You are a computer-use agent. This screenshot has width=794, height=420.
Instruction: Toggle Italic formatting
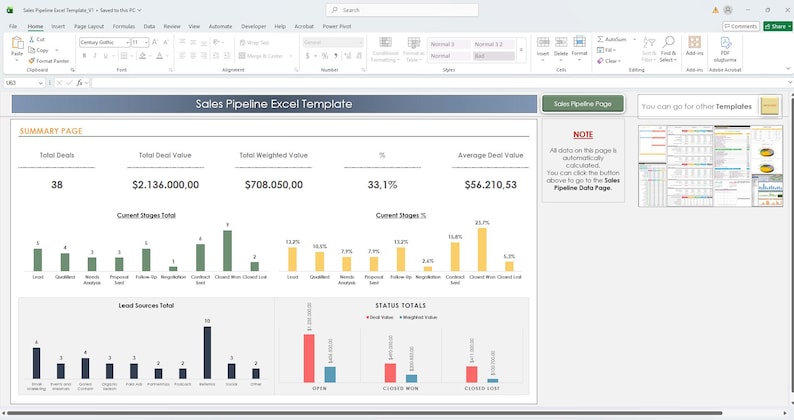pyautogui.click(x=95, y=56)
